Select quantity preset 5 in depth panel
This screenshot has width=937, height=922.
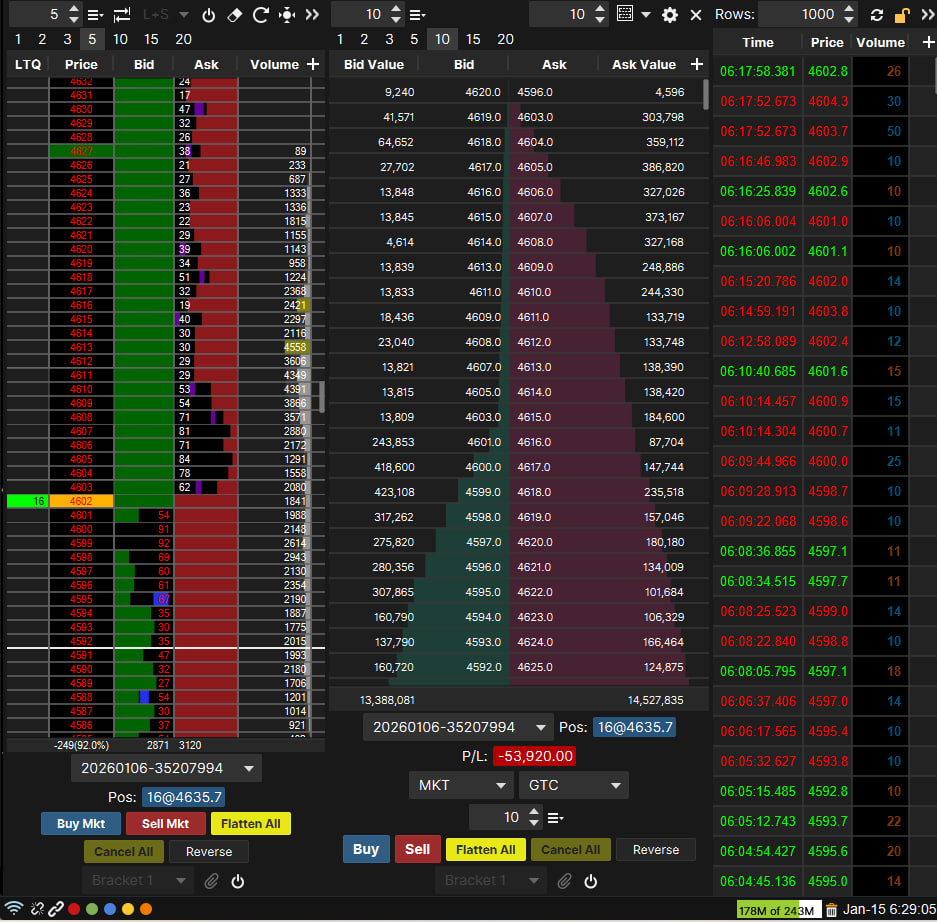click(414, 39)
